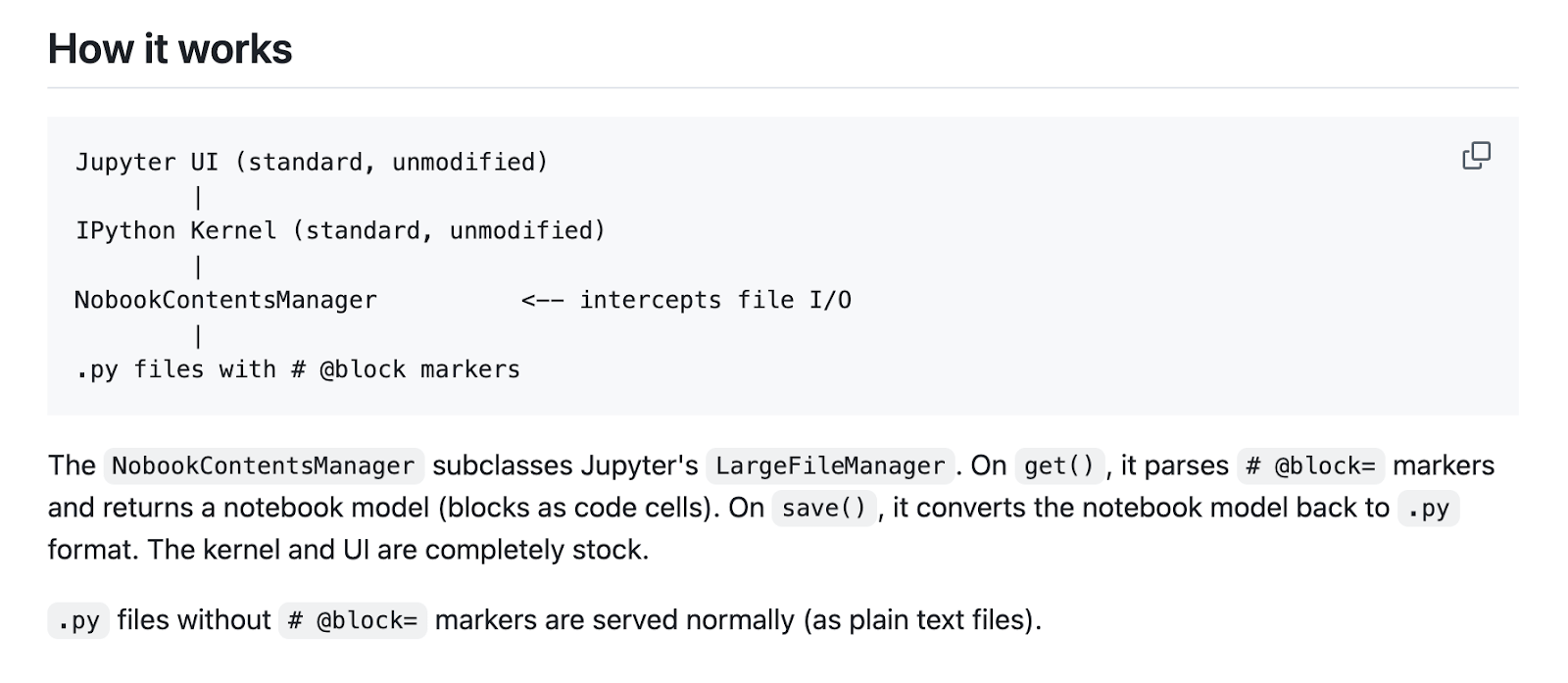
Task: Click the inline 'get()' code tag
Action: [x=1059, y=465]
